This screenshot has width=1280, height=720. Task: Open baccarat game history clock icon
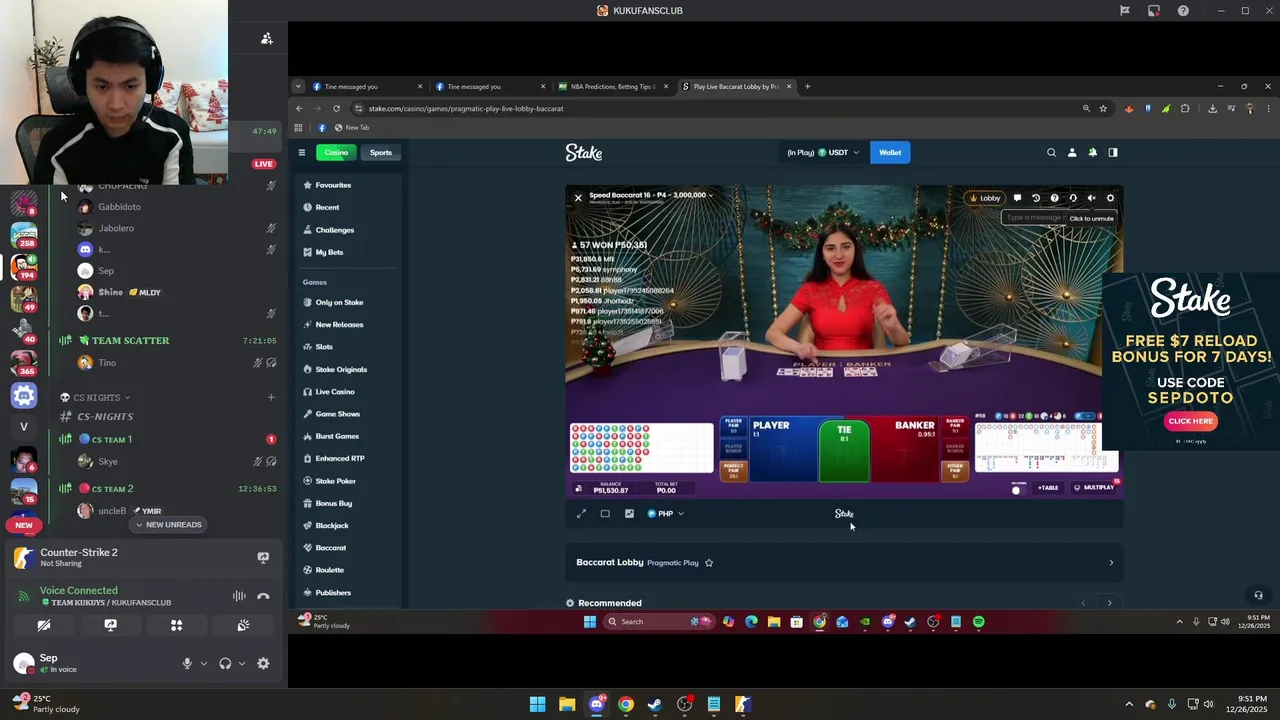tap(1036, 198)
